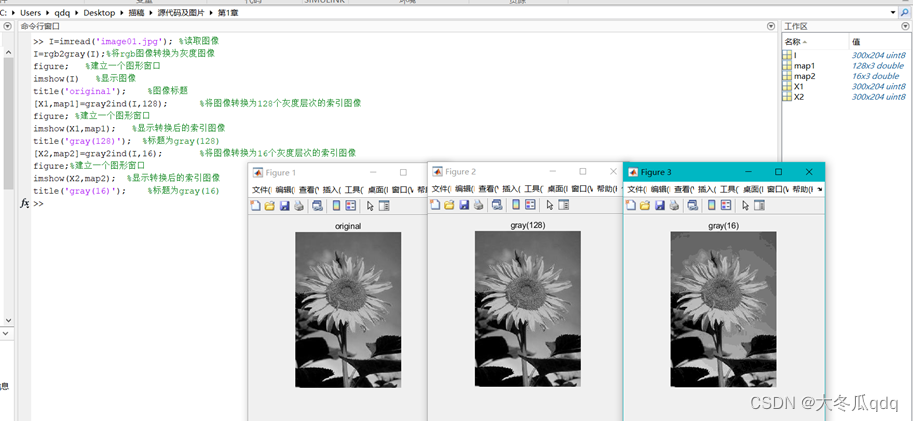Click the fx function browser icon
Screen dimensions: 913x421
(24, 203)
